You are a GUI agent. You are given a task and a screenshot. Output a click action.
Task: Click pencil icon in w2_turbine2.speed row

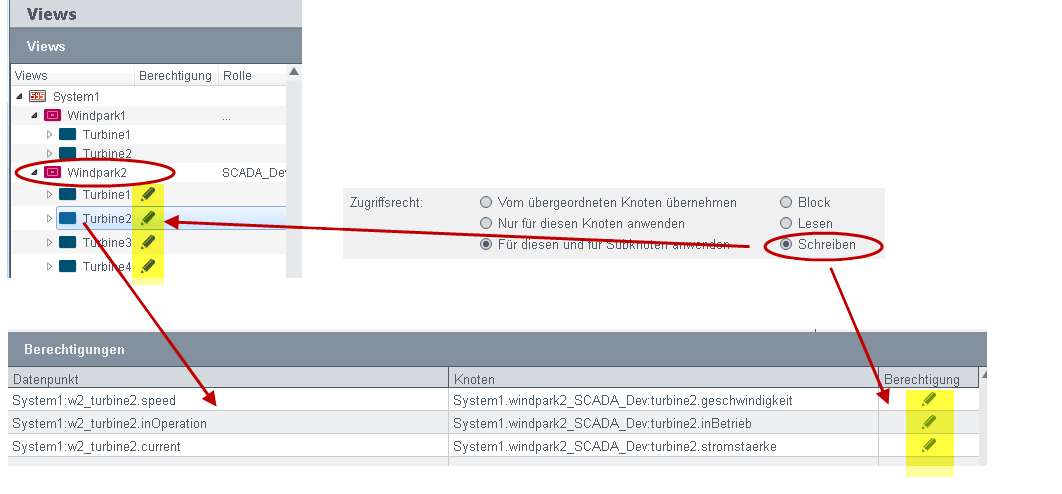[929, 399]
